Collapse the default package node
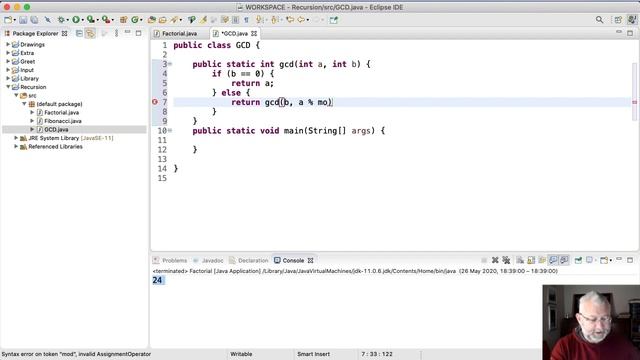 point(24,104)
